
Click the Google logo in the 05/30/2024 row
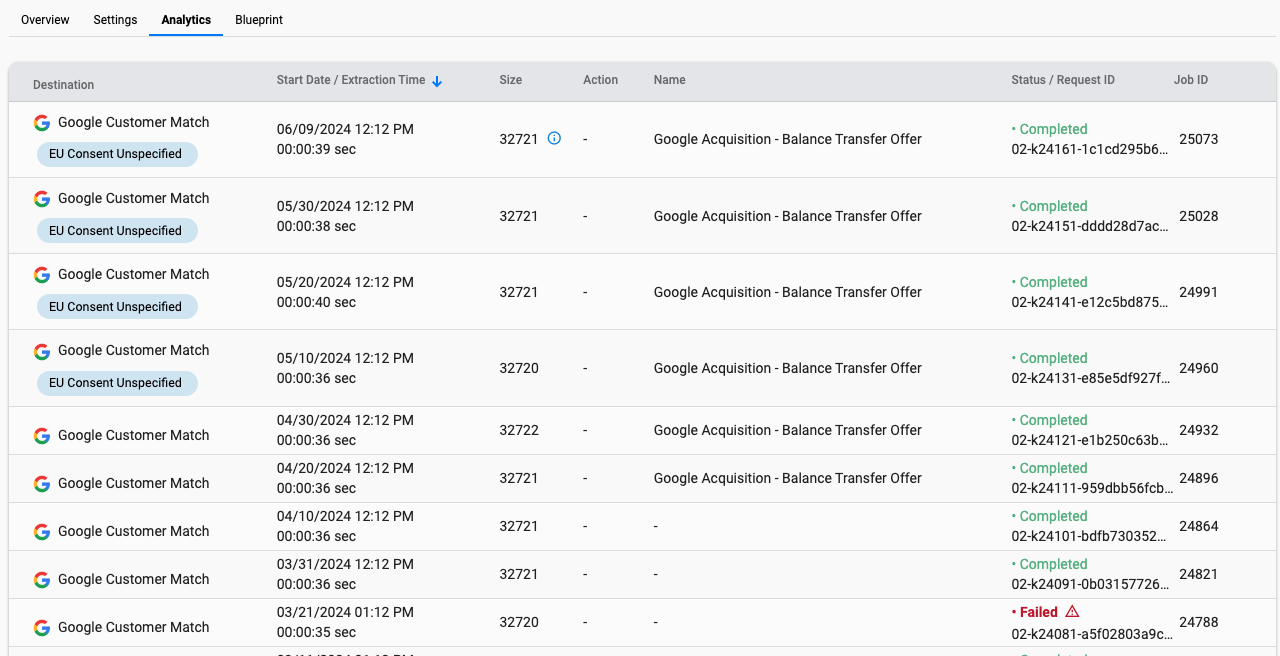(x=42, y=199)
